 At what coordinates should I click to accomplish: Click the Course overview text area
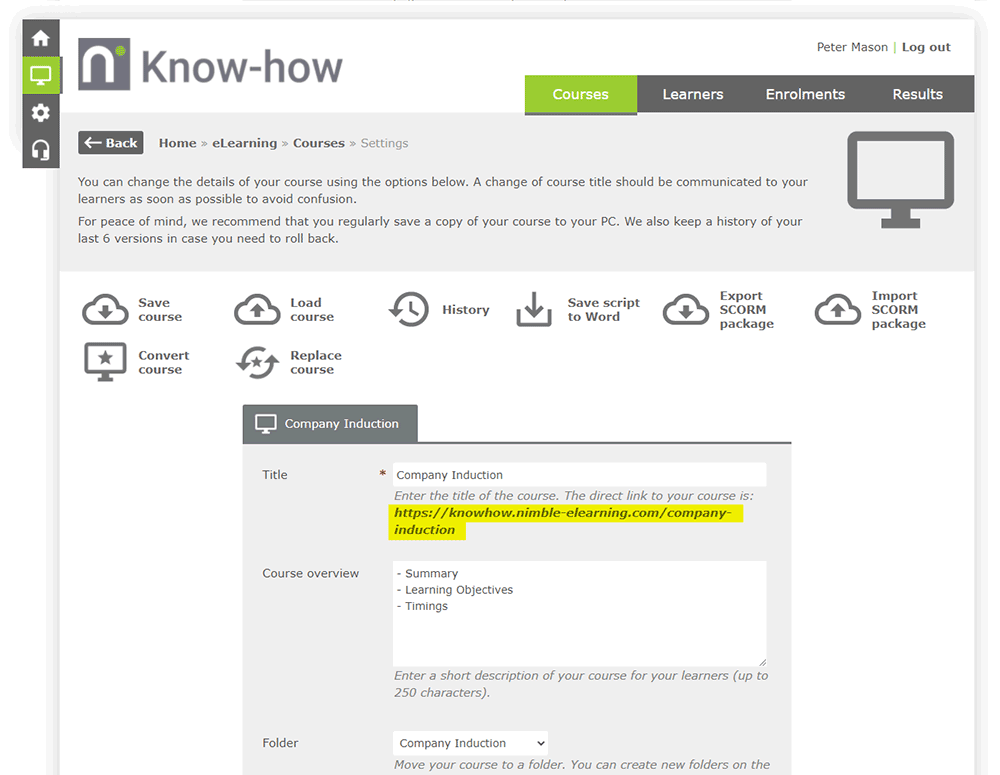pos(580,610)
